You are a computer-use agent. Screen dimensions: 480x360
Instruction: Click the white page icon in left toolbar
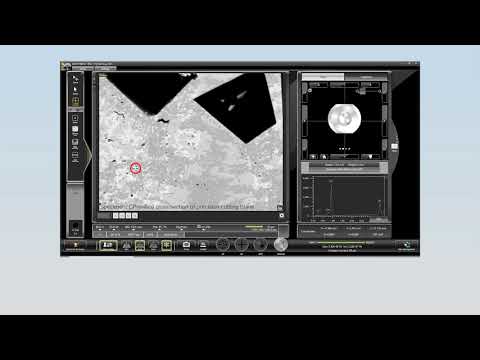point(75,129)
